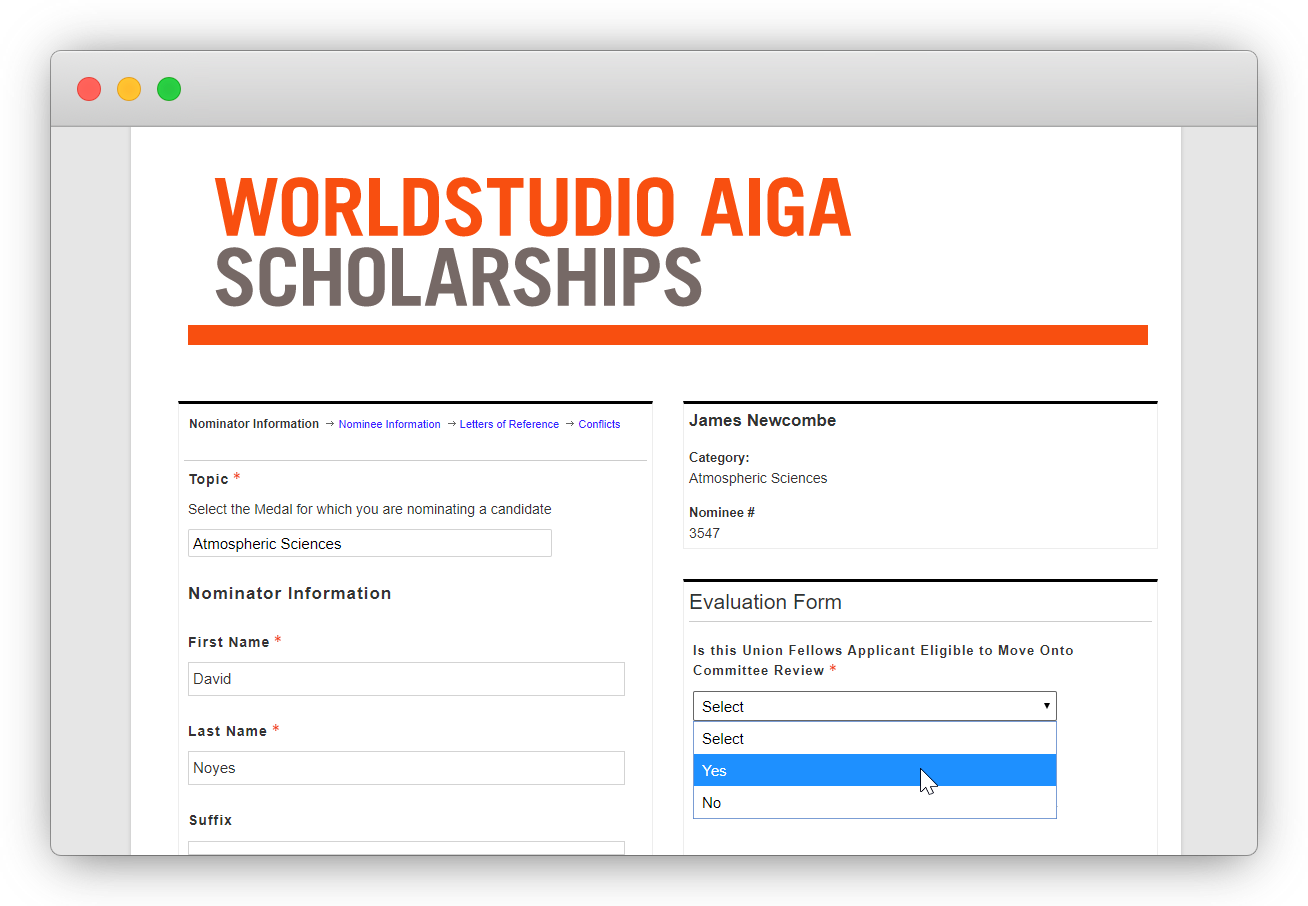This screenshot has height=906, width=1308.
Task: Click the Evaluation Form heading
Action: [765, 602]
